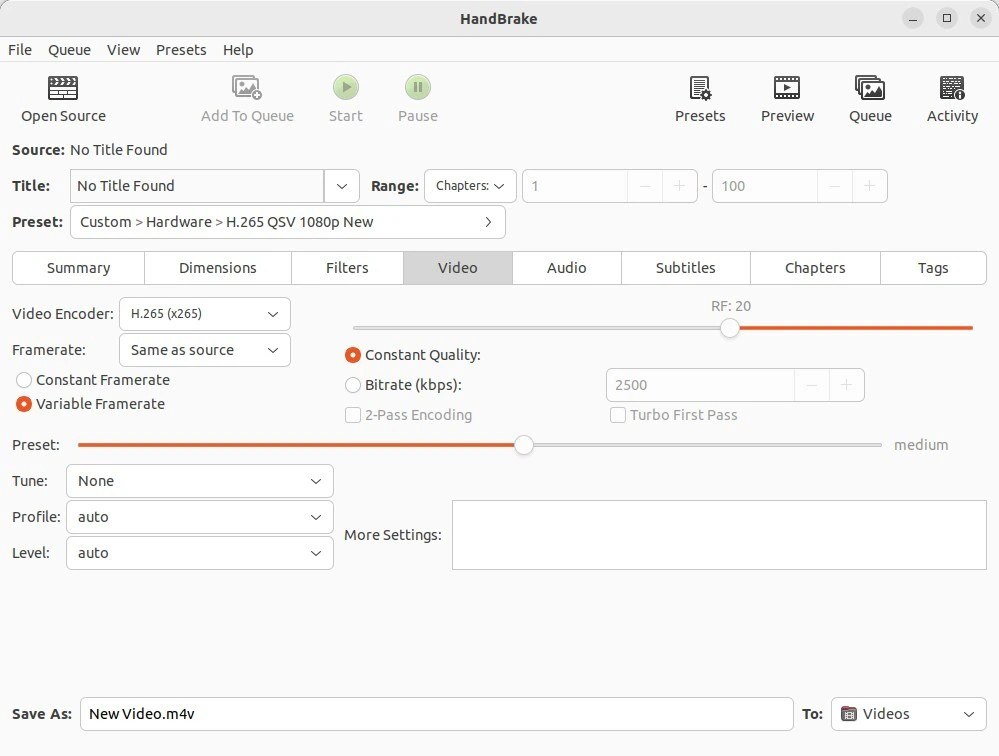Open the Preview window icon
999x756 pixels.
787,88
